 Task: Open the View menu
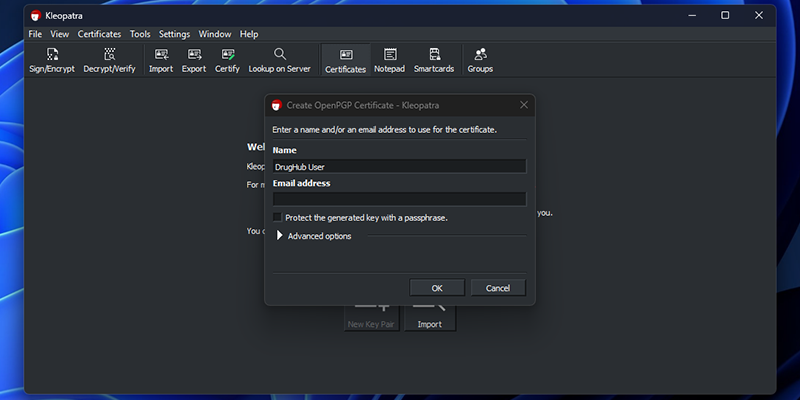(x=60, y=34)
